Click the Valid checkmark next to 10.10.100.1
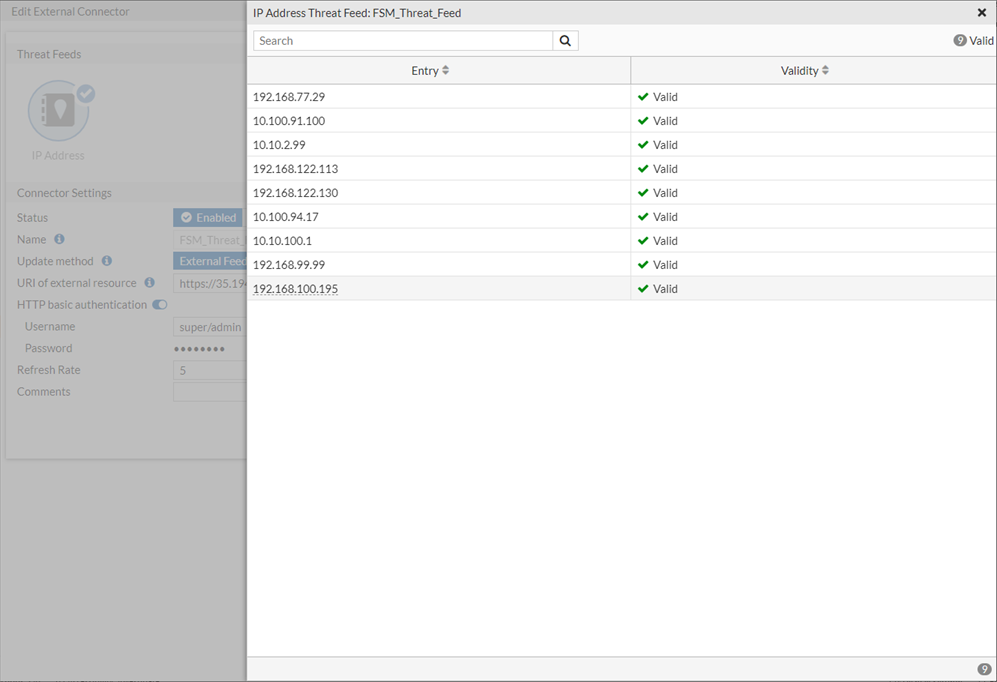Image resolution: width=997 pixels, height=682 pixels. (x=643, y=241)
